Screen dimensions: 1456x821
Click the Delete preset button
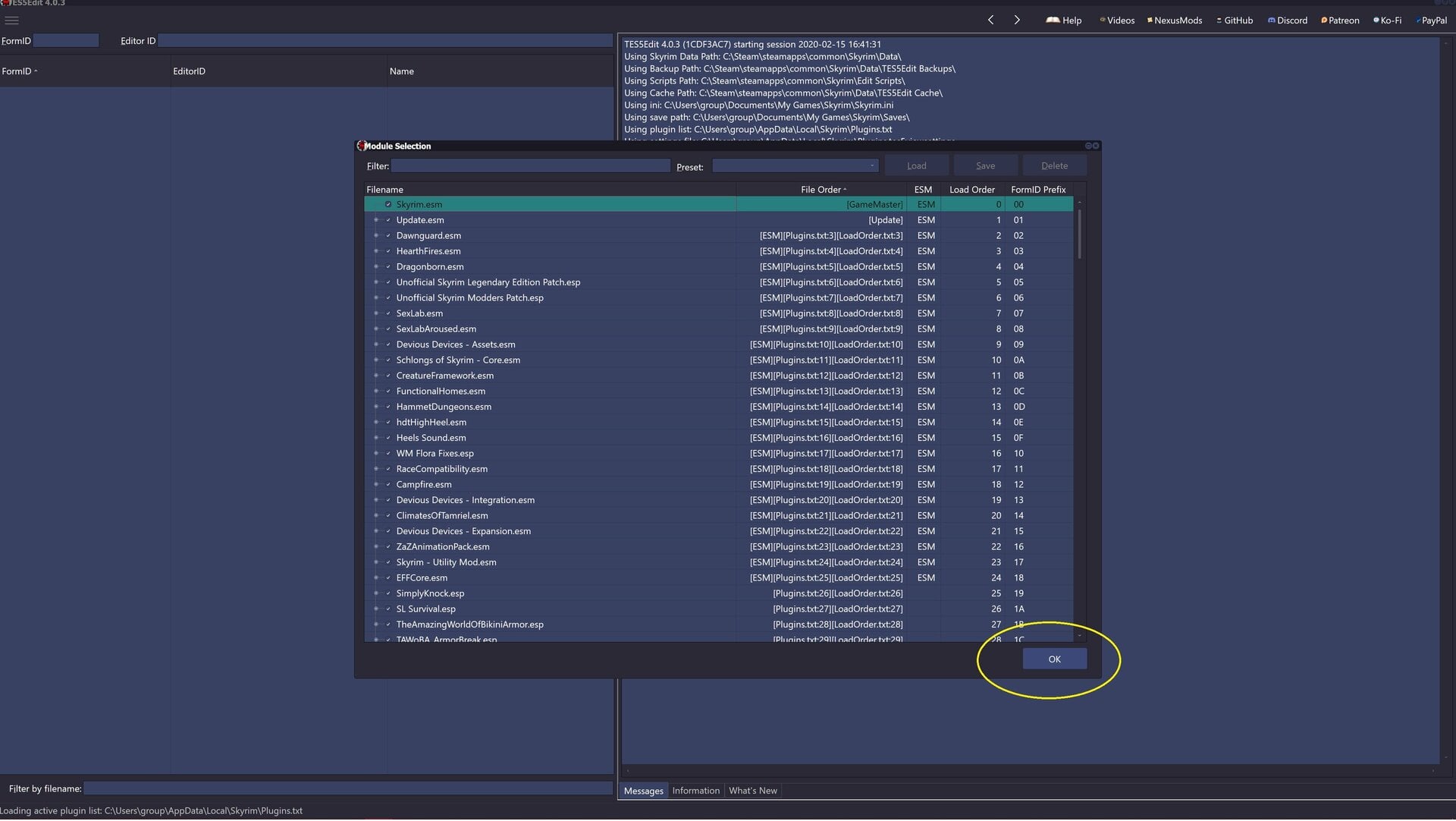point(1054,166)
